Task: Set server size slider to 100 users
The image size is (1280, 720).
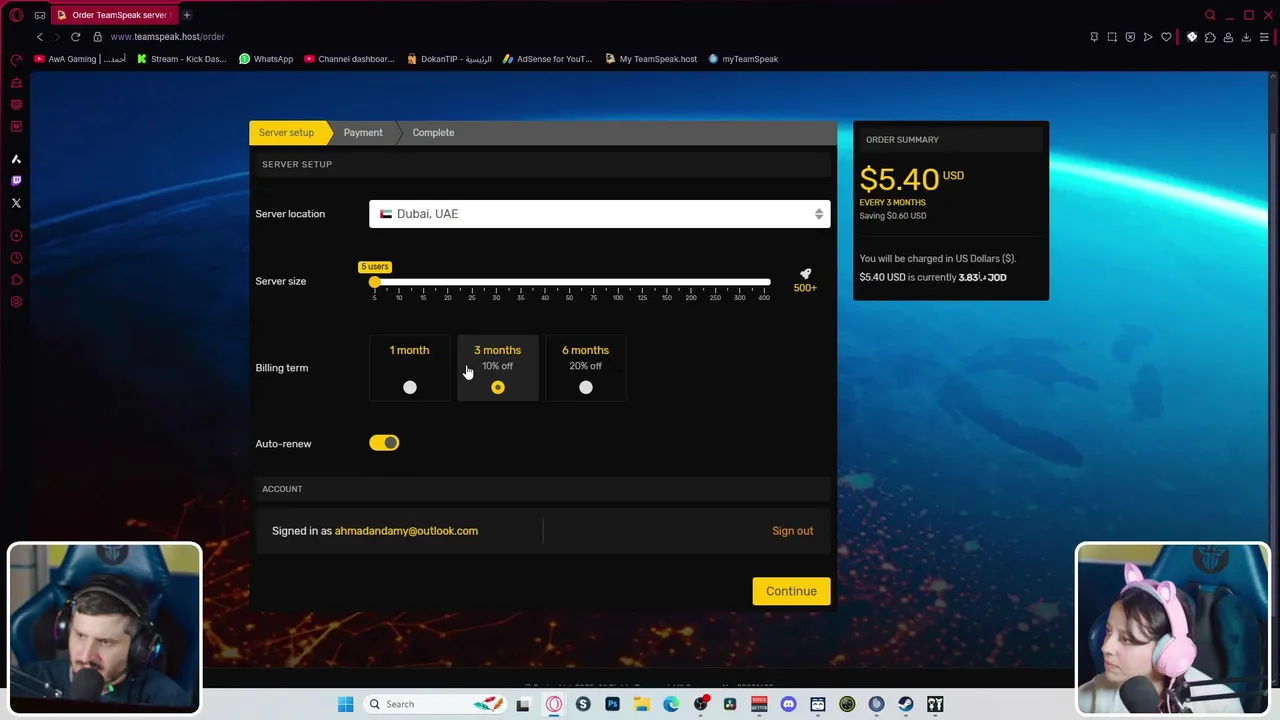Action: (618, 283)
